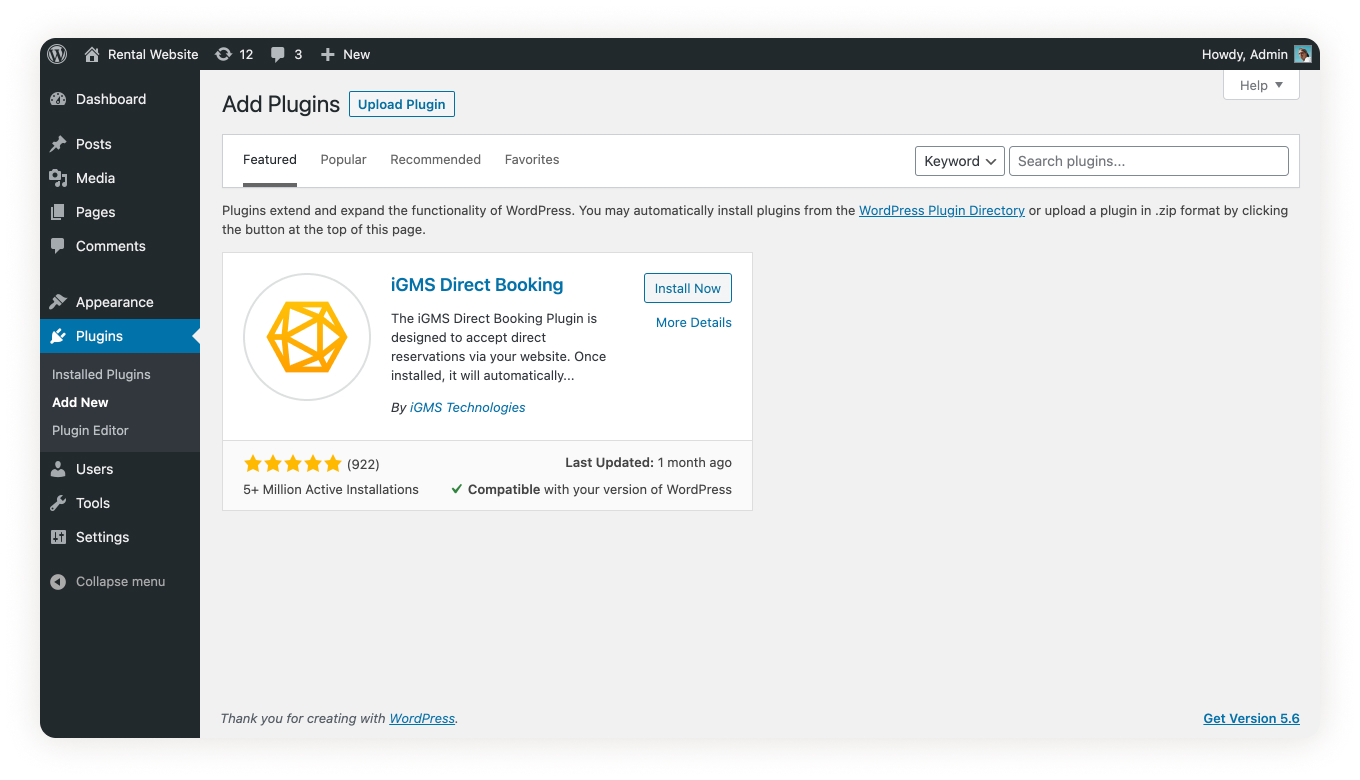Click the five-star rating of iGMS plugin

pos(292,463)
